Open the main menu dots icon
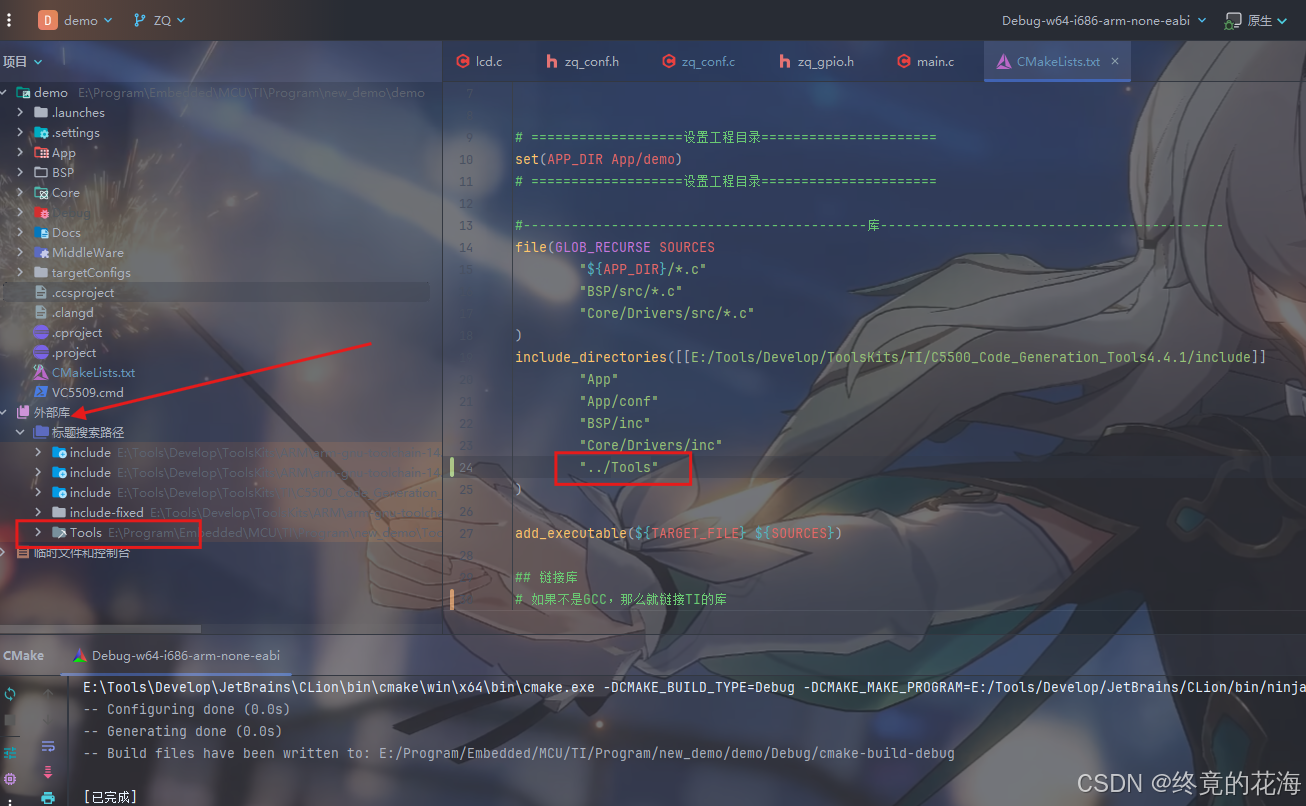 click(10, 20)
